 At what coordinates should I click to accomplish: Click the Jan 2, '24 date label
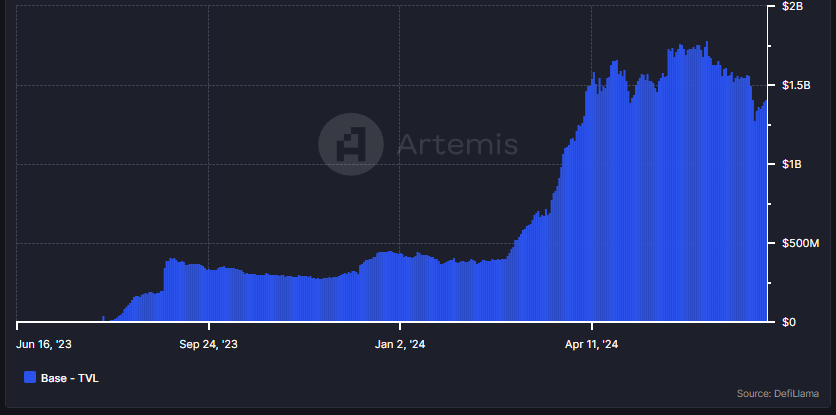tap(400, 344)
